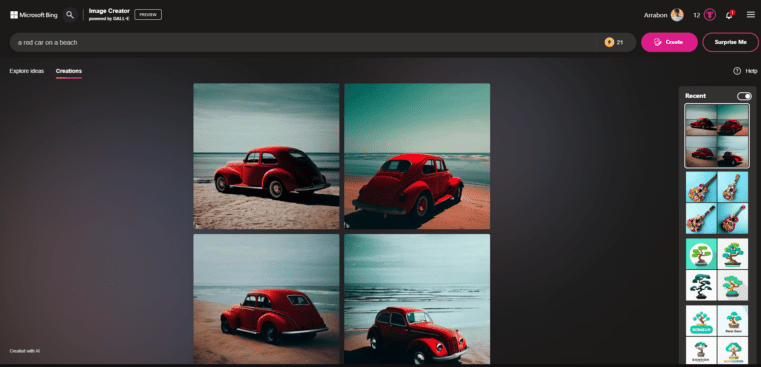Select the Creations tab
The width and height of the screenshot is (761, 367).
pos(68,71)
